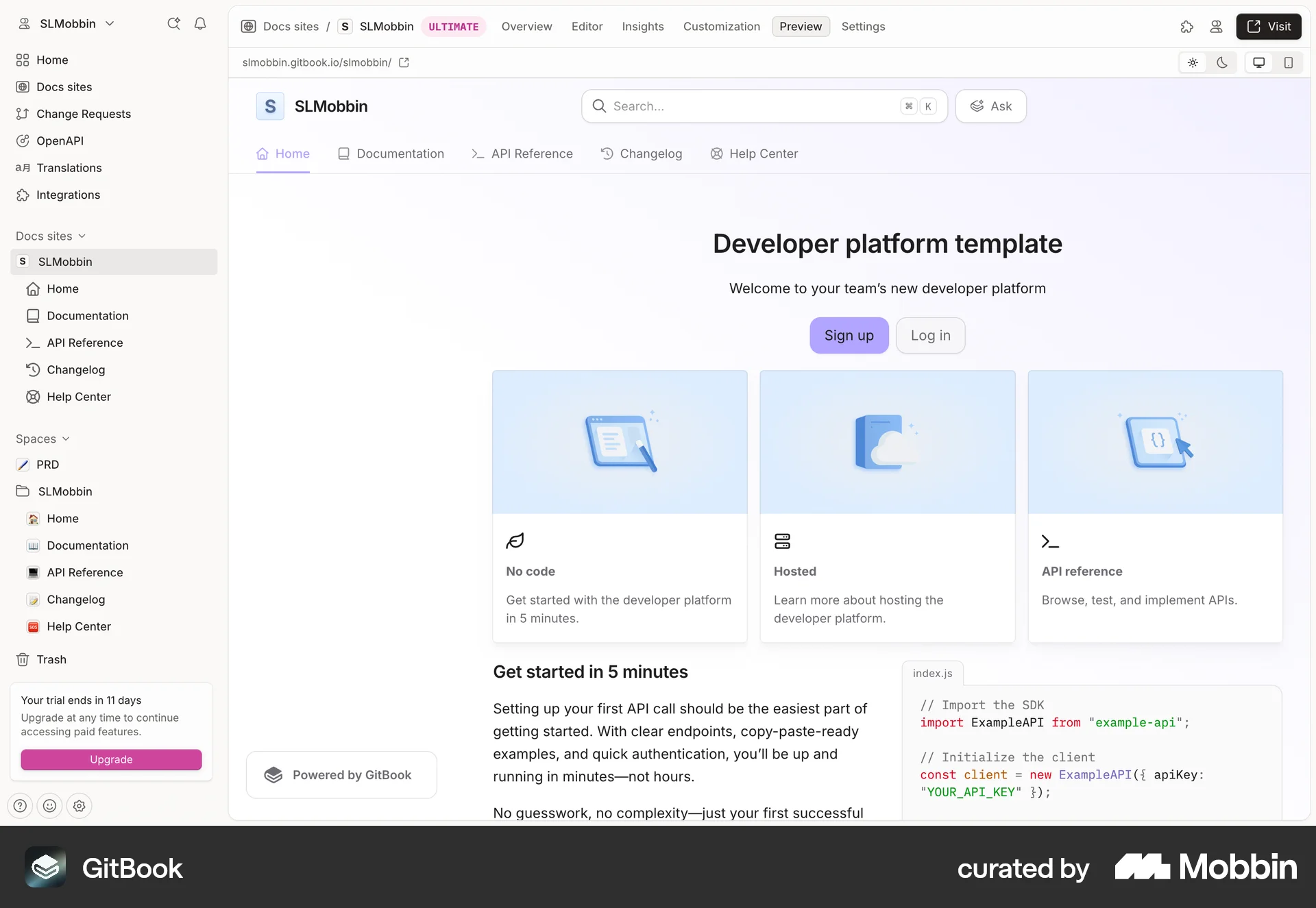
Task: Open Documentation tab in preview site
Action: (391, 154)
